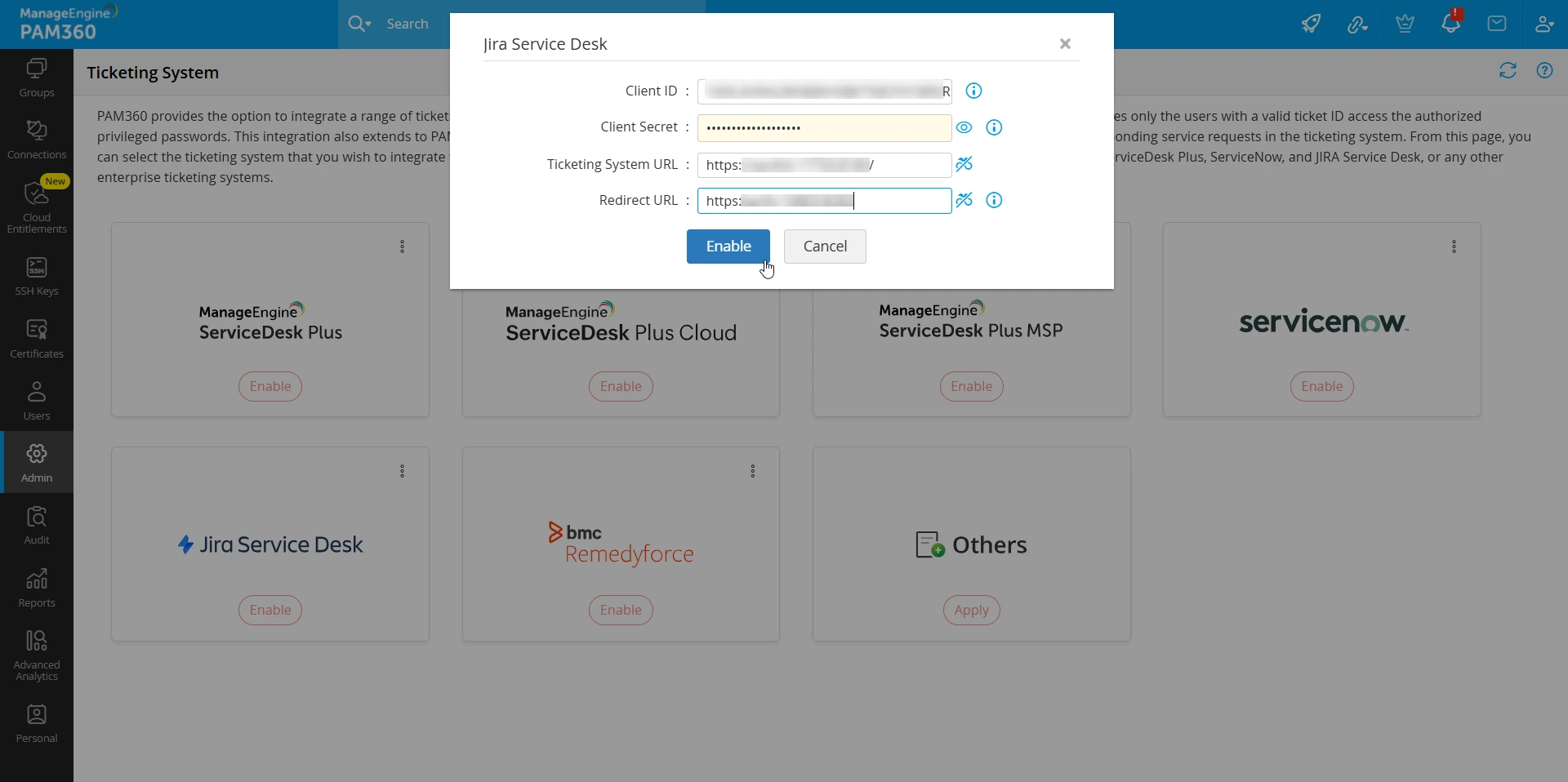Screen dimensions: 1568x782
Task: Open options menu on ServiceDesk Plus card
Action: coord(402,247)
